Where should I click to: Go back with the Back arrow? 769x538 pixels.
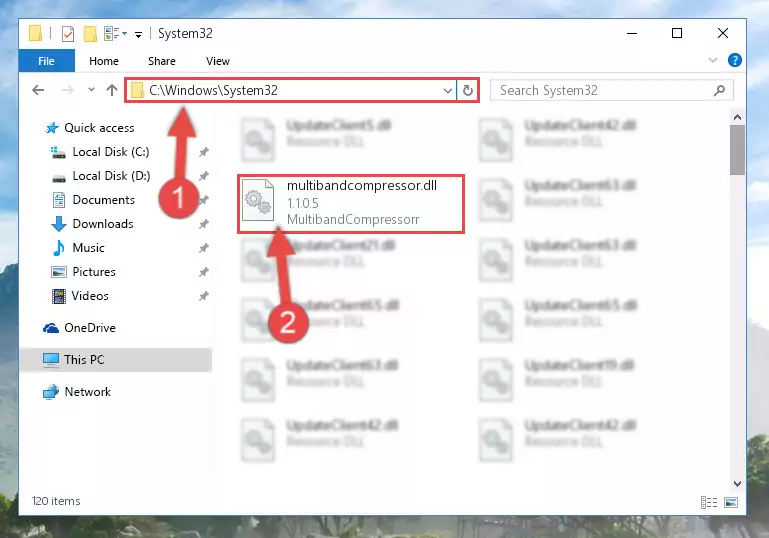pyautogui.click(x=38, y=90)
